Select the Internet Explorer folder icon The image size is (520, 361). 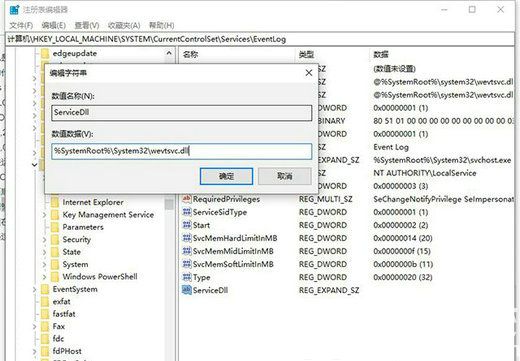pyautogui.click(x=55, y=202)
